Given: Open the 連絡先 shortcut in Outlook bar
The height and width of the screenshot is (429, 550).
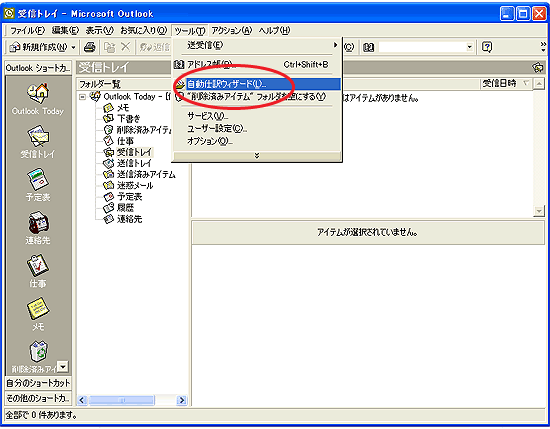Looking at the screenshot, I should click(38, 222).
